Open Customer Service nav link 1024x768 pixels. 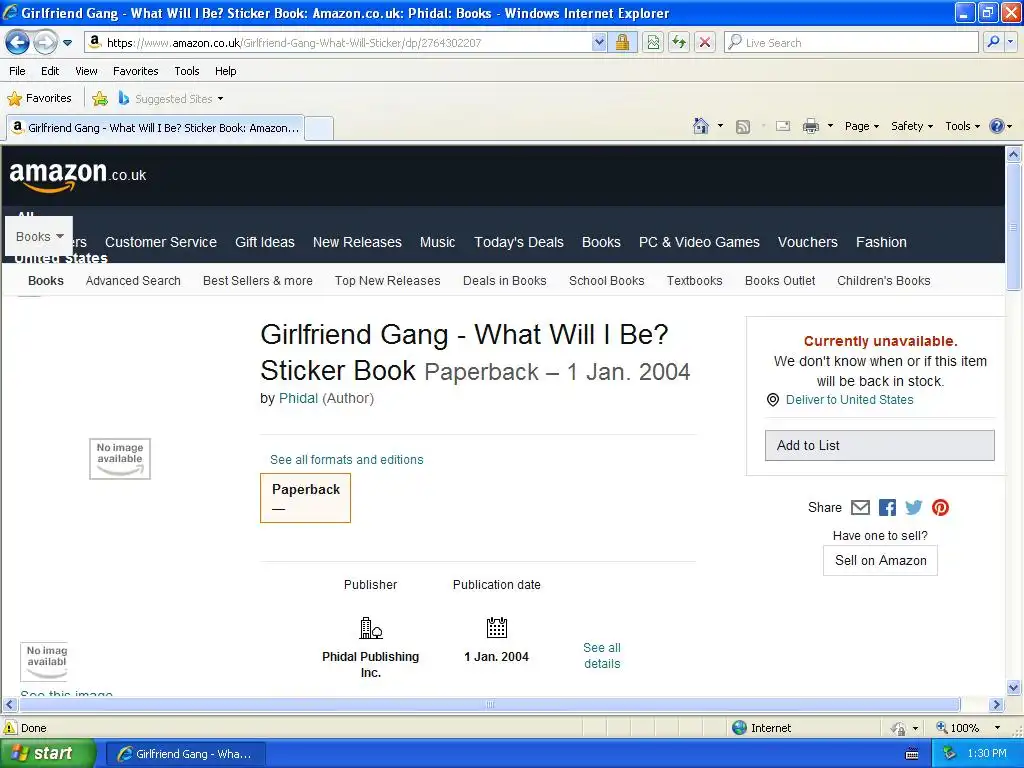tap(161, 242)
